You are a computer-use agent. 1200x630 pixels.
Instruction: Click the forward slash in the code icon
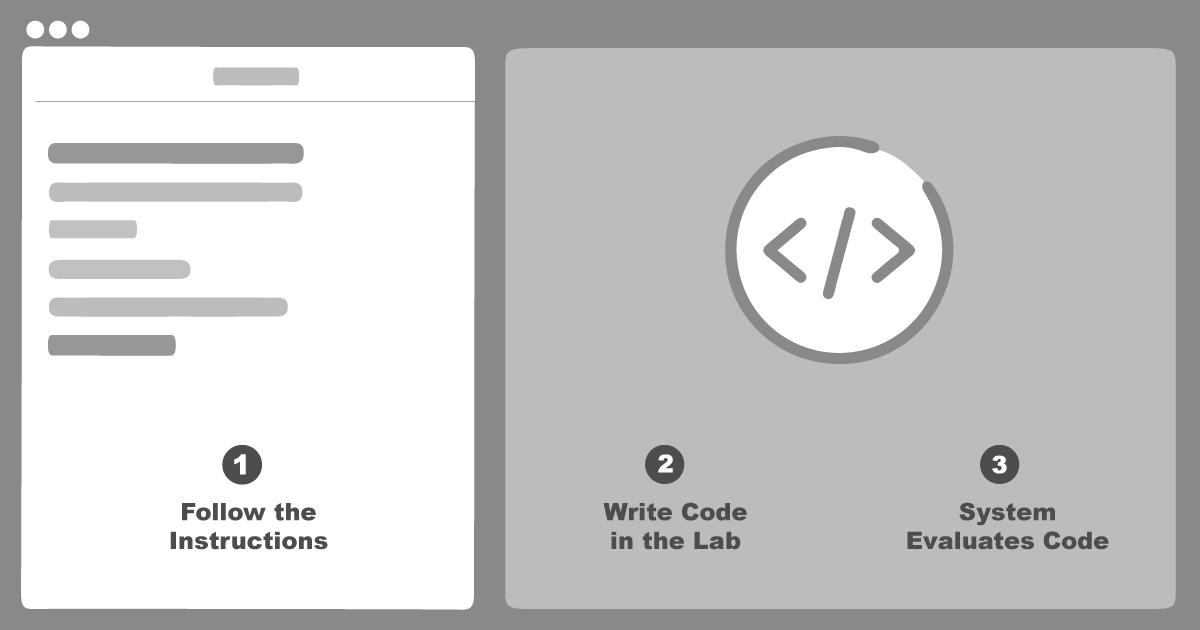(839, 252)
